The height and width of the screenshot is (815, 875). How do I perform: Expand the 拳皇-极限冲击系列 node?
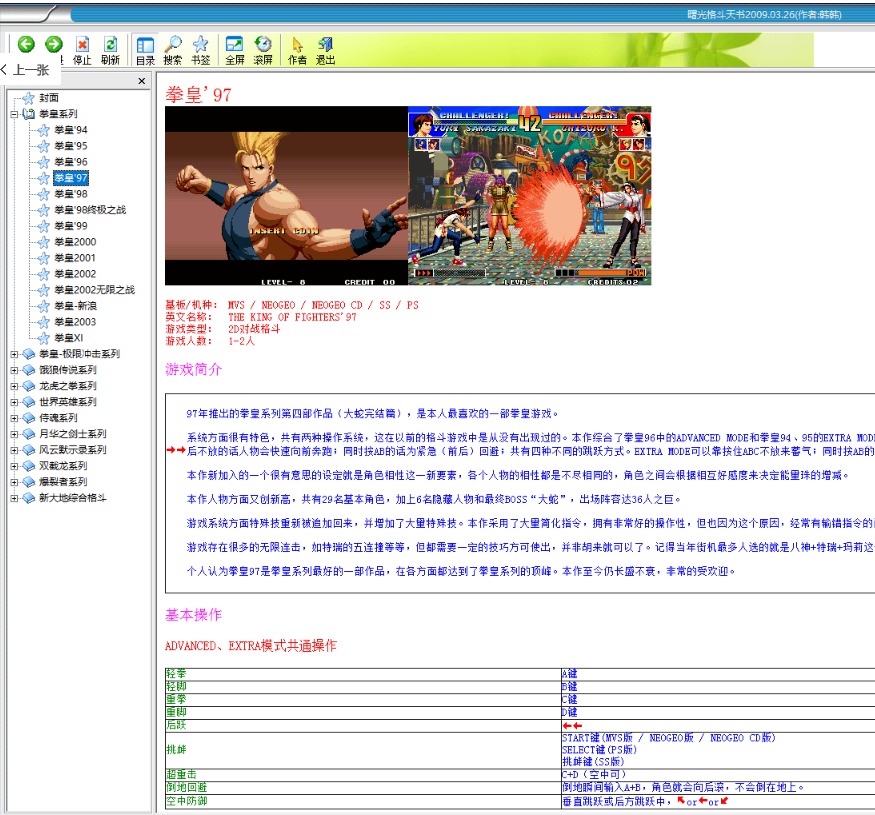[x=14, y=354]
